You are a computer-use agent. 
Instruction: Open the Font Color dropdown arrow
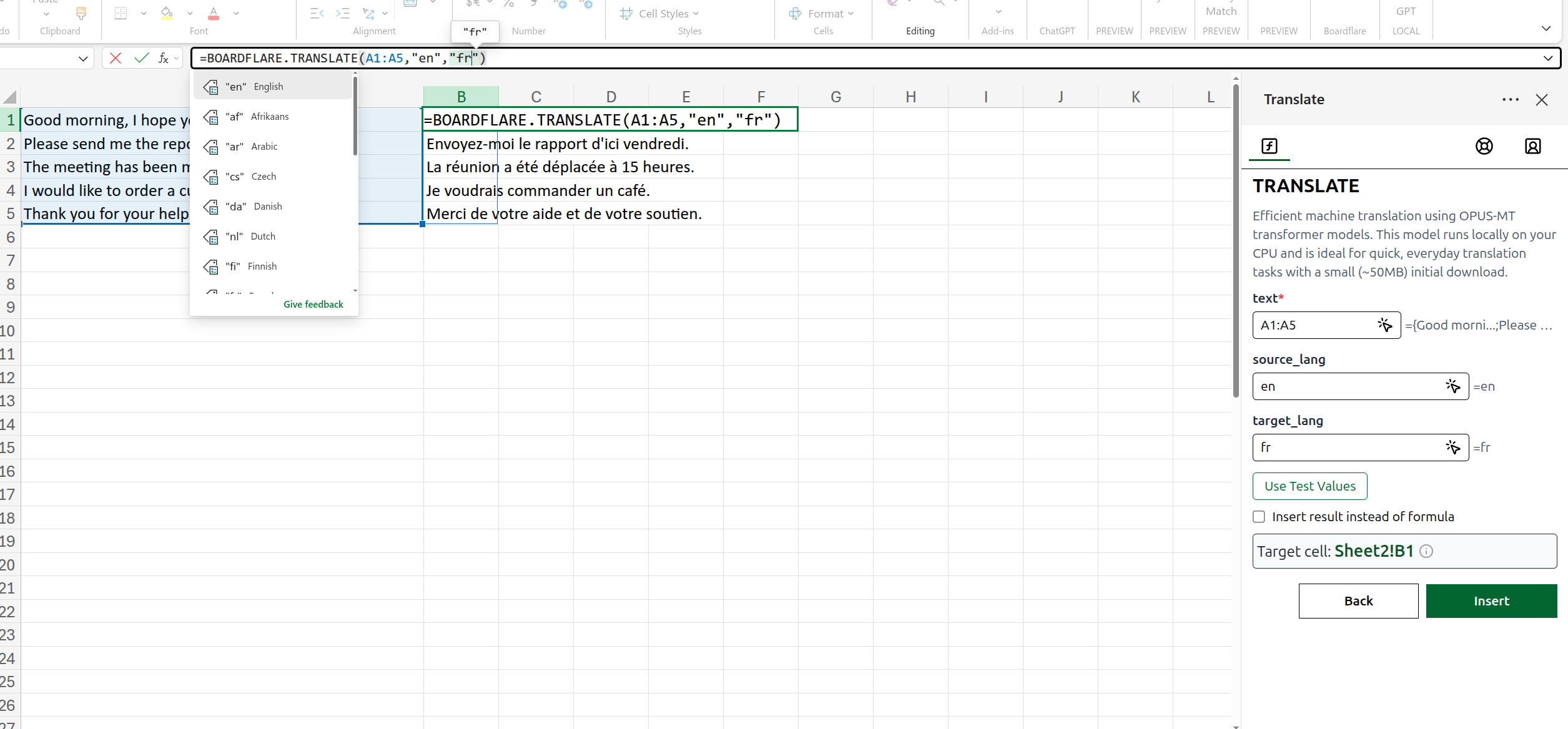tap(236, 13)
